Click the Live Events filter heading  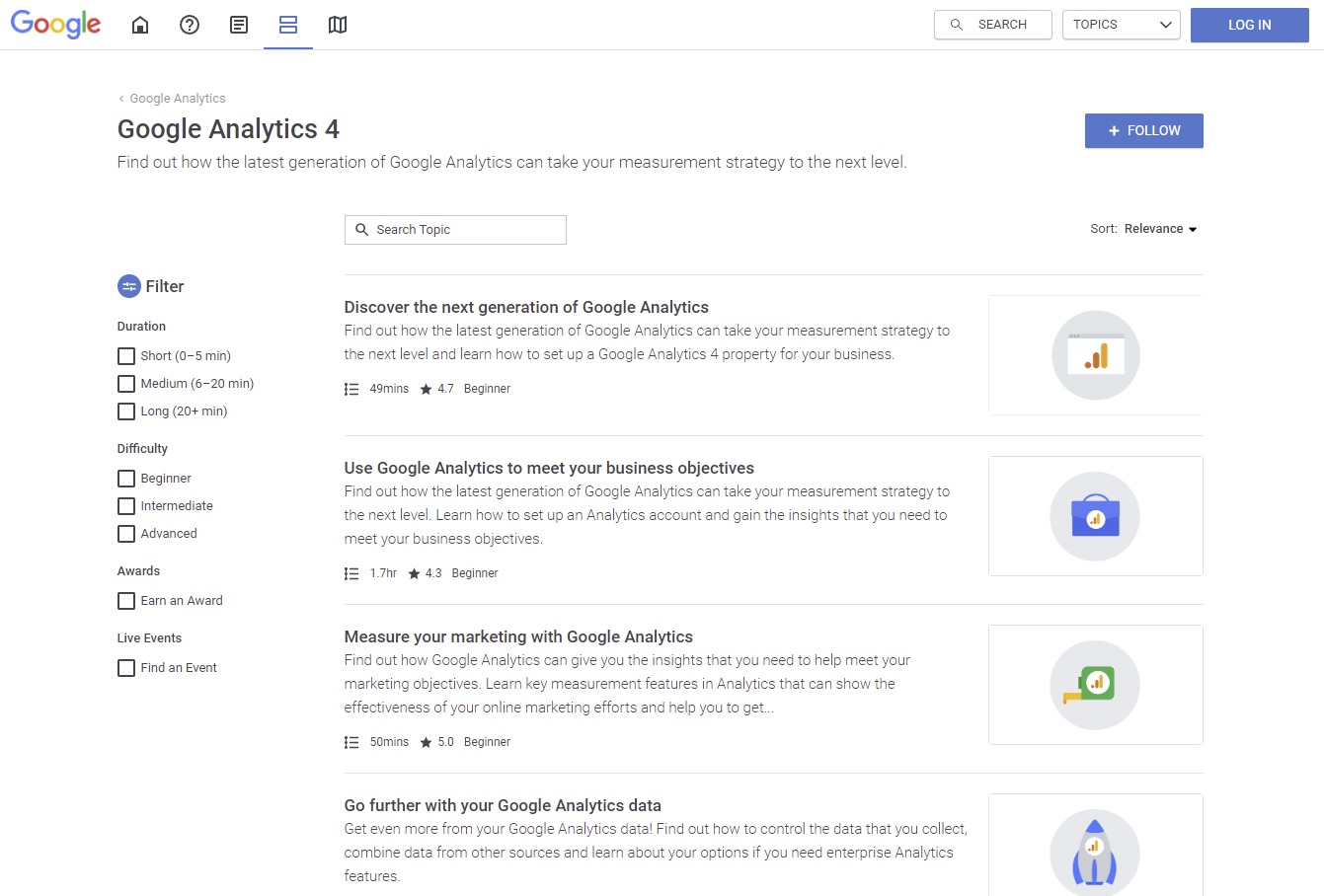click(x=149, y=638)
